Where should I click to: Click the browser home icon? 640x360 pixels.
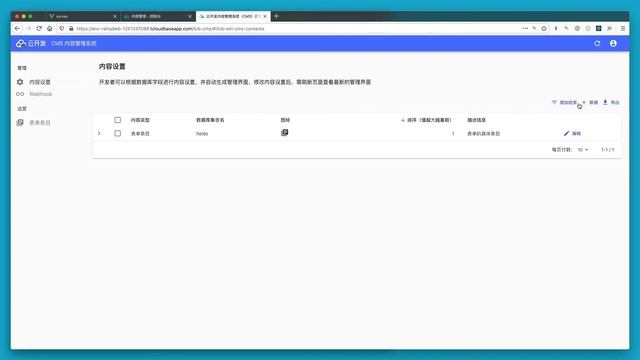pyautogui.click(x=49, y=29)
